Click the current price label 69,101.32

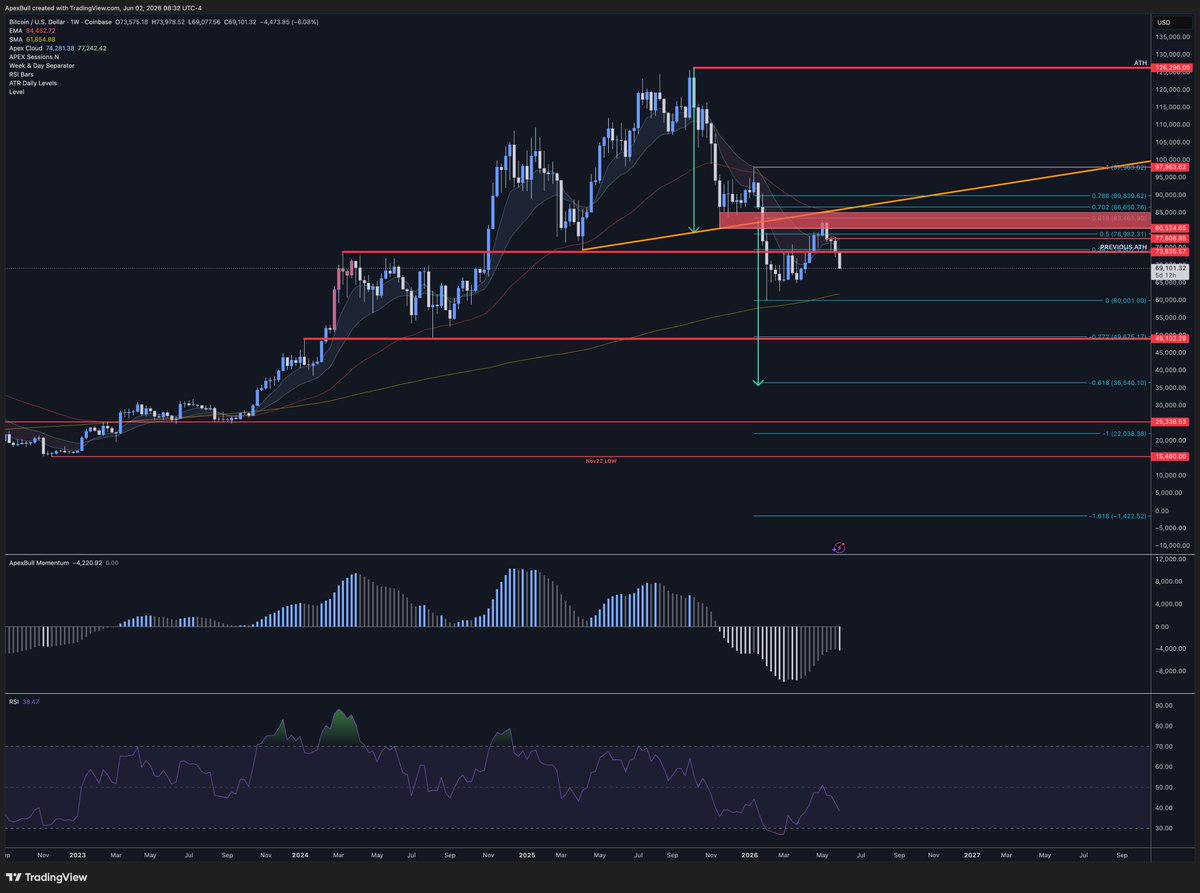pyautogui.click(x=1170, y=268)
